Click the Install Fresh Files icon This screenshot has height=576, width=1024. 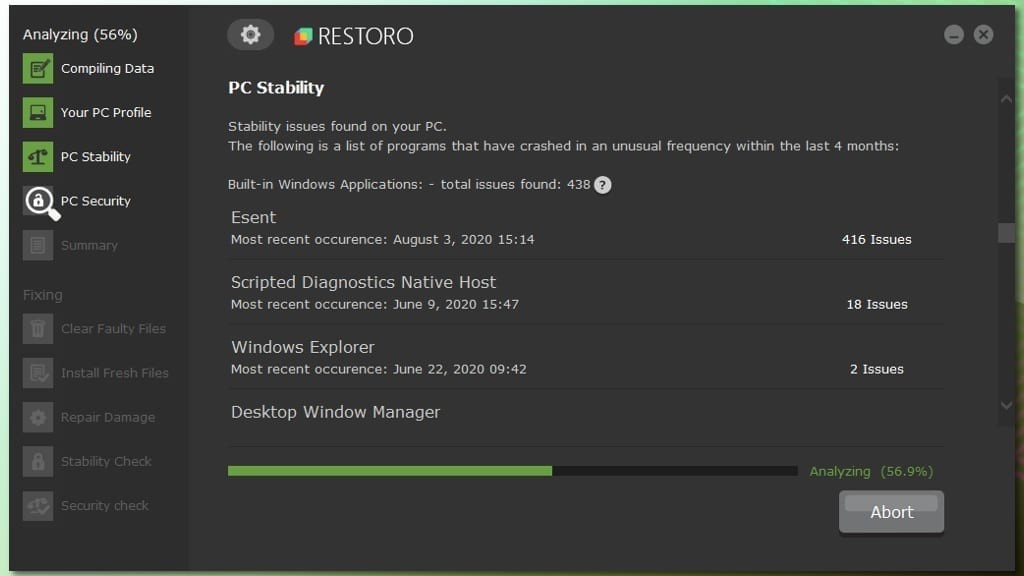(x=38, y=373)
